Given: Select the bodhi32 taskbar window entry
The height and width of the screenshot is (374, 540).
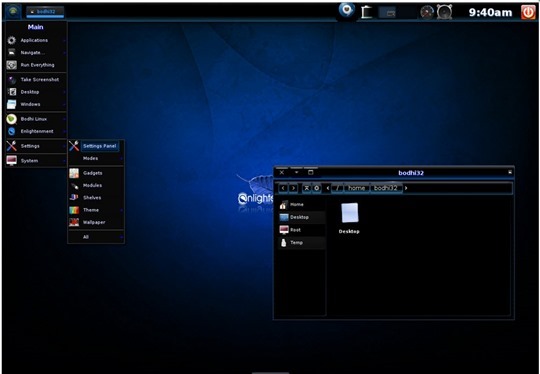Looking at the screenshot, I should [45, 12].
